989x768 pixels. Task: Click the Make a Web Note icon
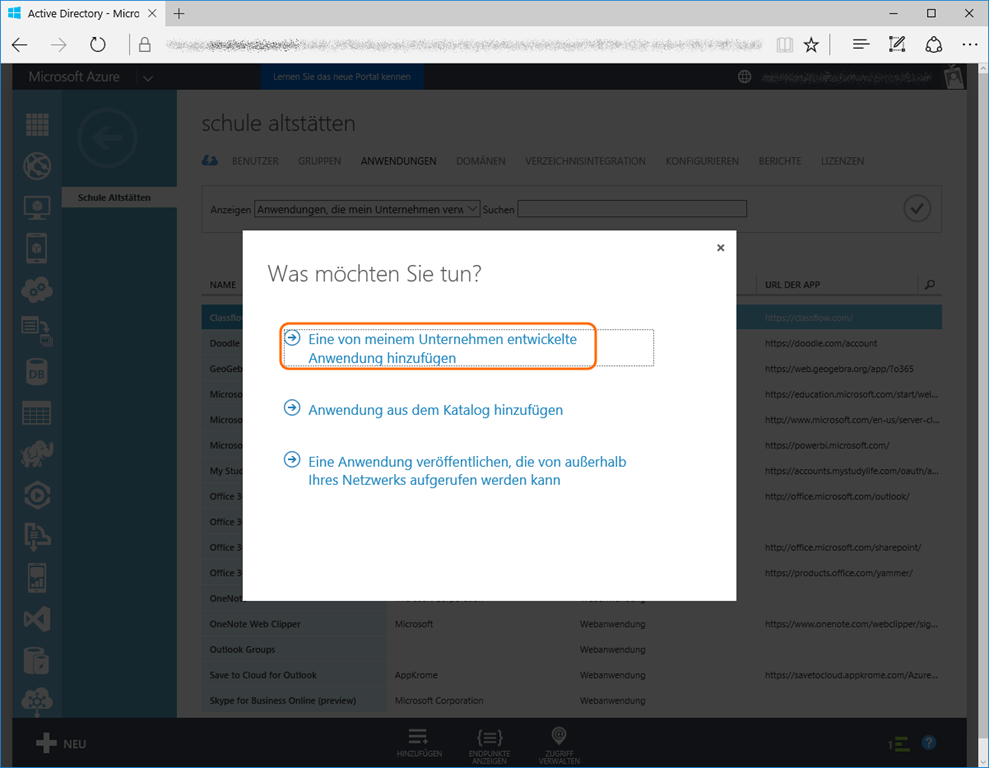(897, 45)
